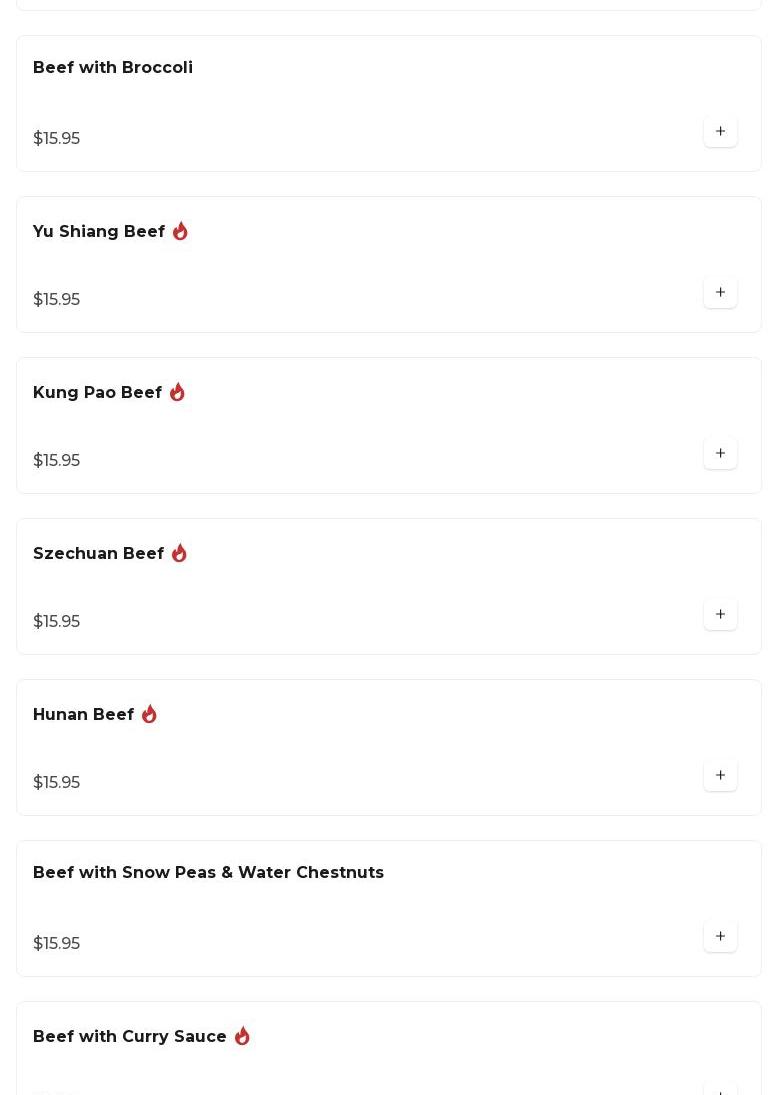Click the plus icon for Kung Pao Beef
This screenshot has height=1095, width=778.
click(720, 453)
